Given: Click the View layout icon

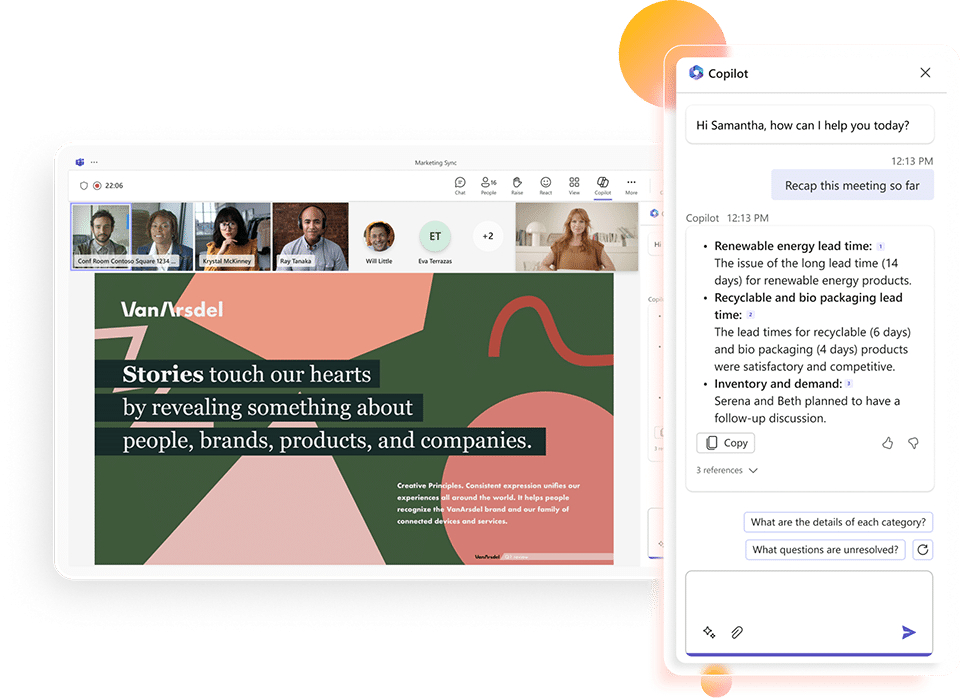Looking at the screenshot, I should (x=574, y=183).
